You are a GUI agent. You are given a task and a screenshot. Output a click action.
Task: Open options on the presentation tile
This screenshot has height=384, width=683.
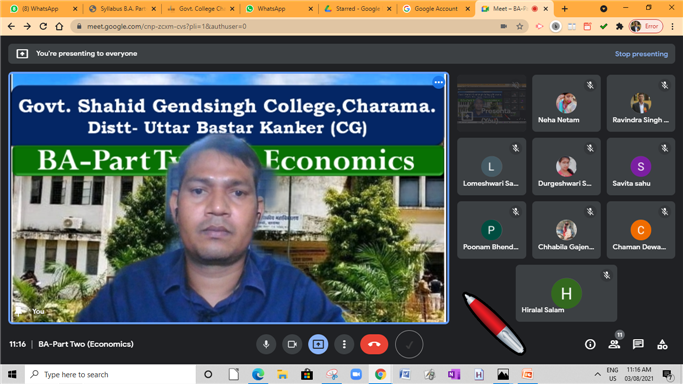[439, 82]
